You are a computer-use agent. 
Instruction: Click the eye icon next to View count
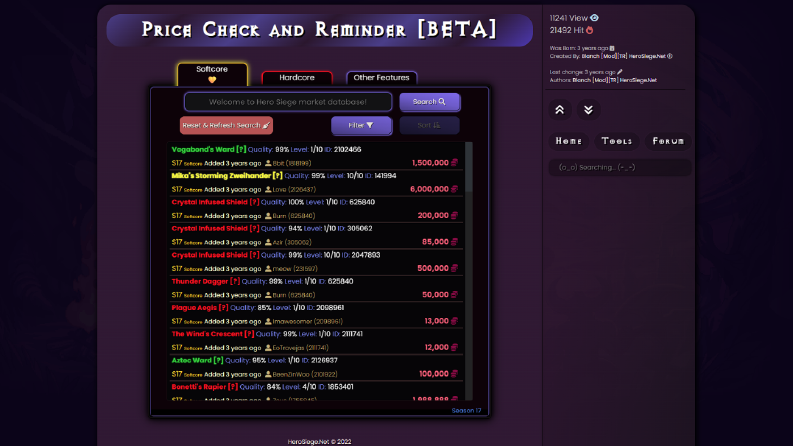(x=595, y=18)
